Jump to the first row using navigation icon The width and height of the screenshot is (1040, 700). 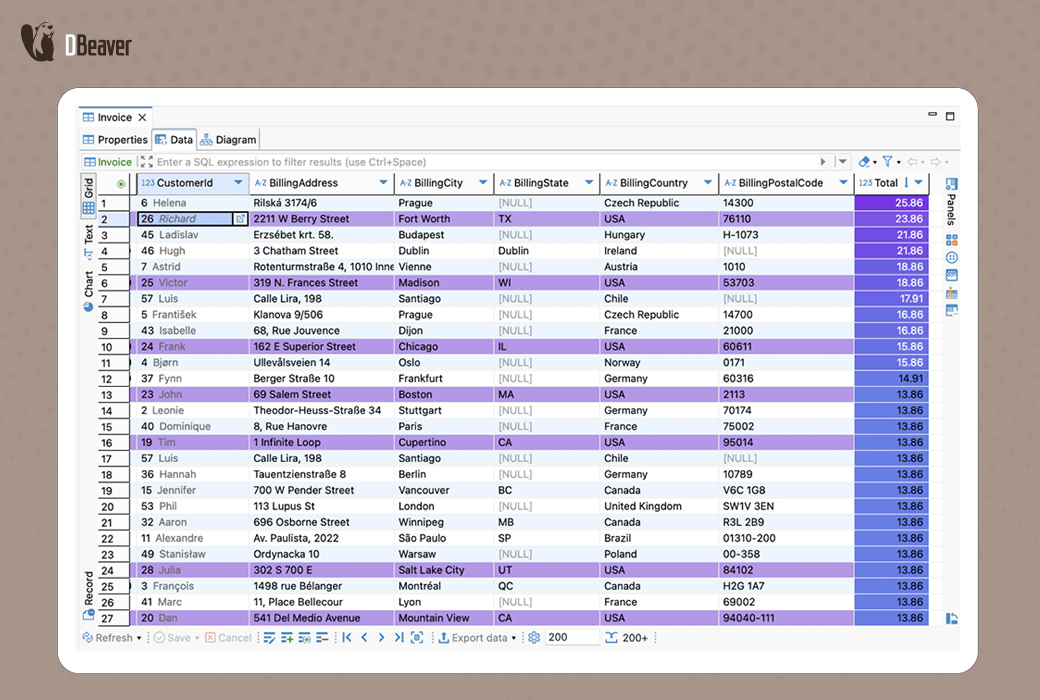click(x=347, y=638)
